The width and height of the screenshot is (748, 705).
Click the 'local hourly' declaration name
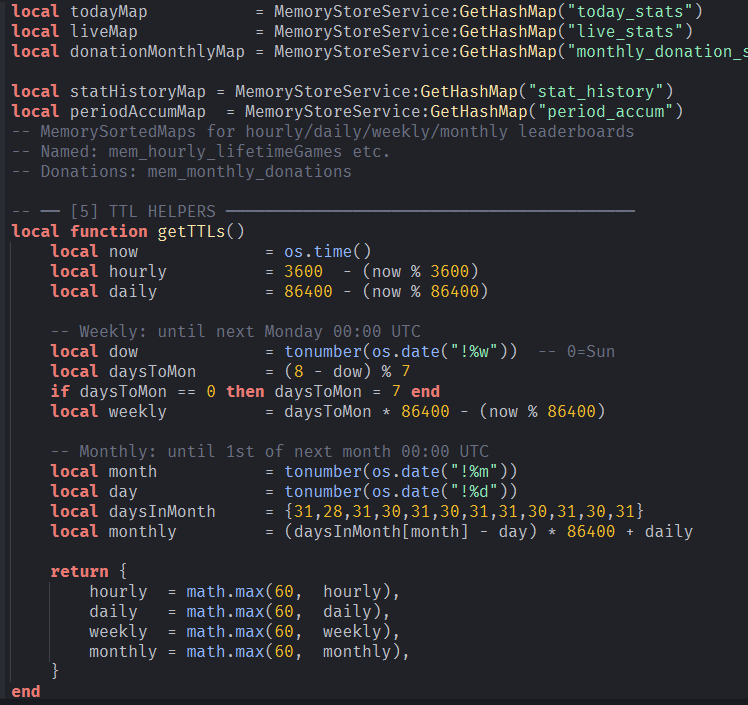pos(138,271)
